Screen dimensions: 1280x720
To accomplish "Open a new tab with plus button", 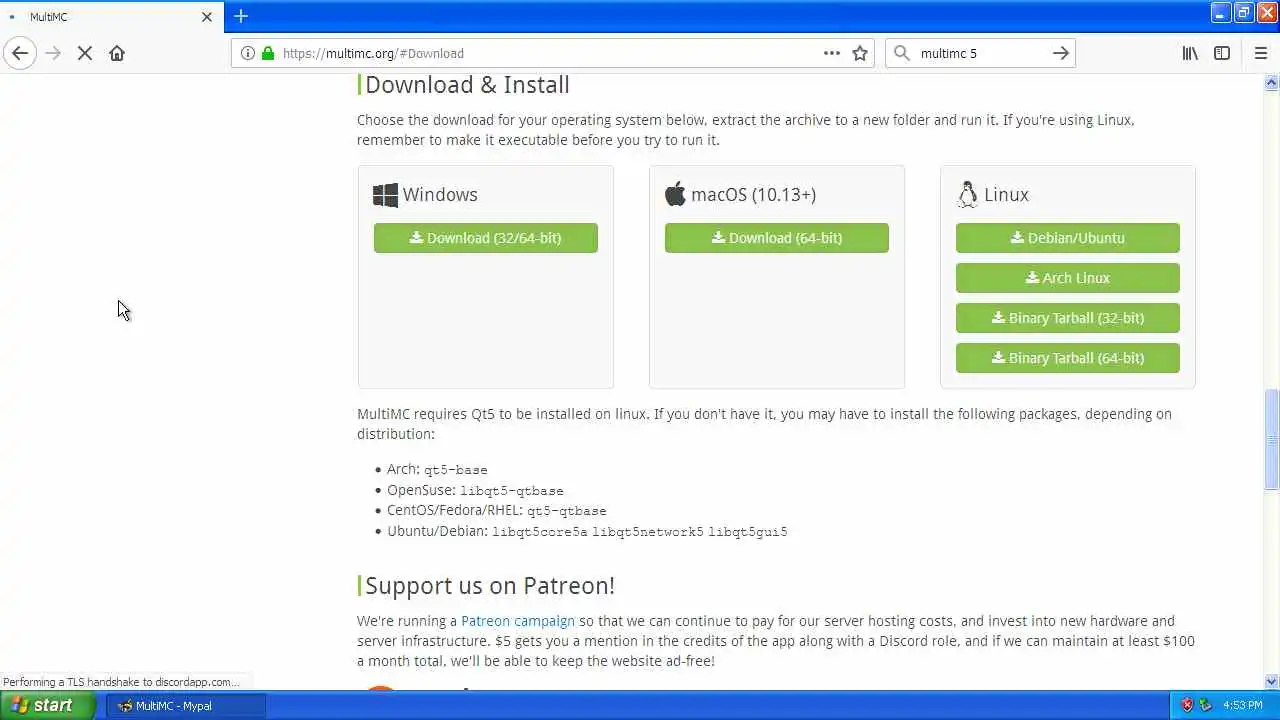I will pyautogui.click(x=241, y=16).
